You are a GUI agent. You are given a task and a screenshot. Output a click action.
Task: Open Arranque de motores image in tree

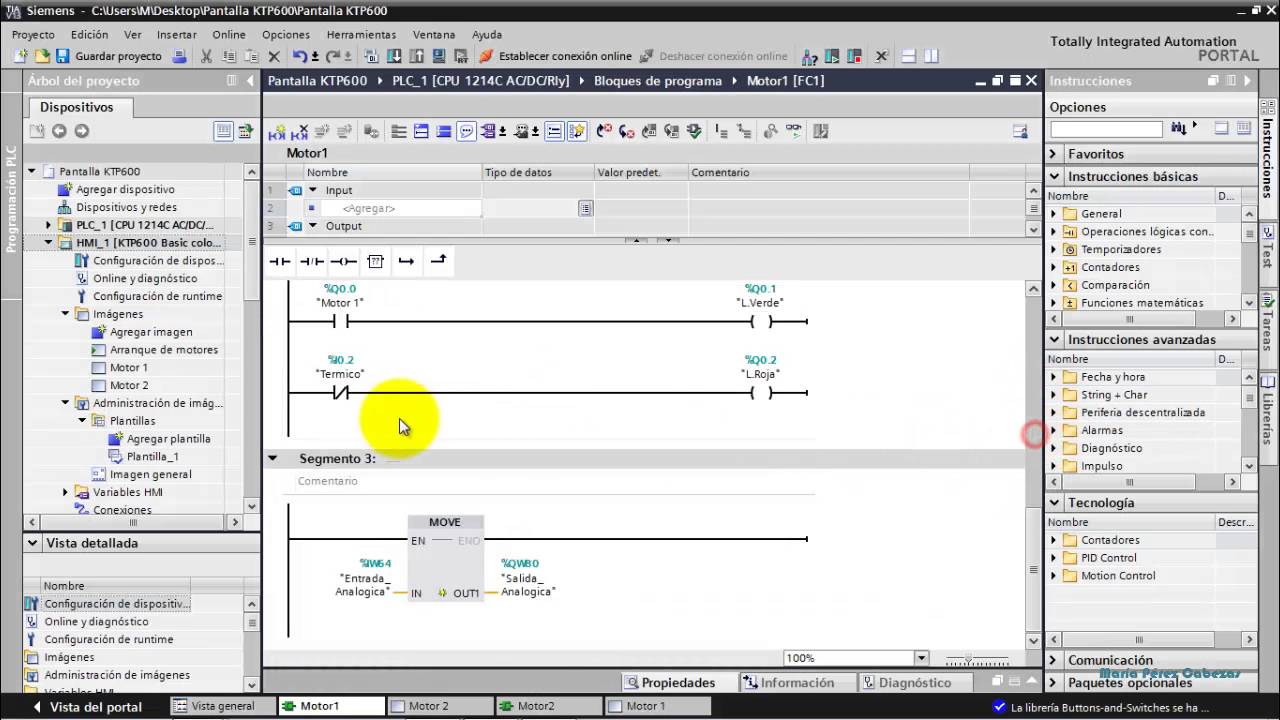click(163, 350)
